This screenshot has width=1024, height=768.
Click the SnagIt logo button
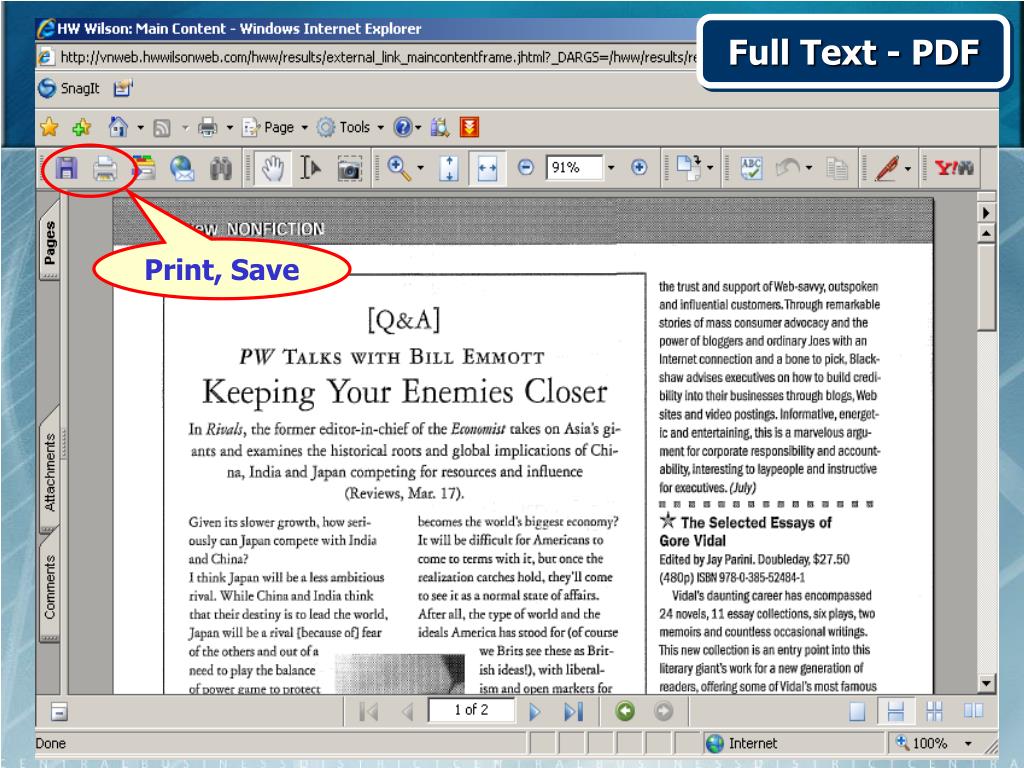(x=69, y=88)
